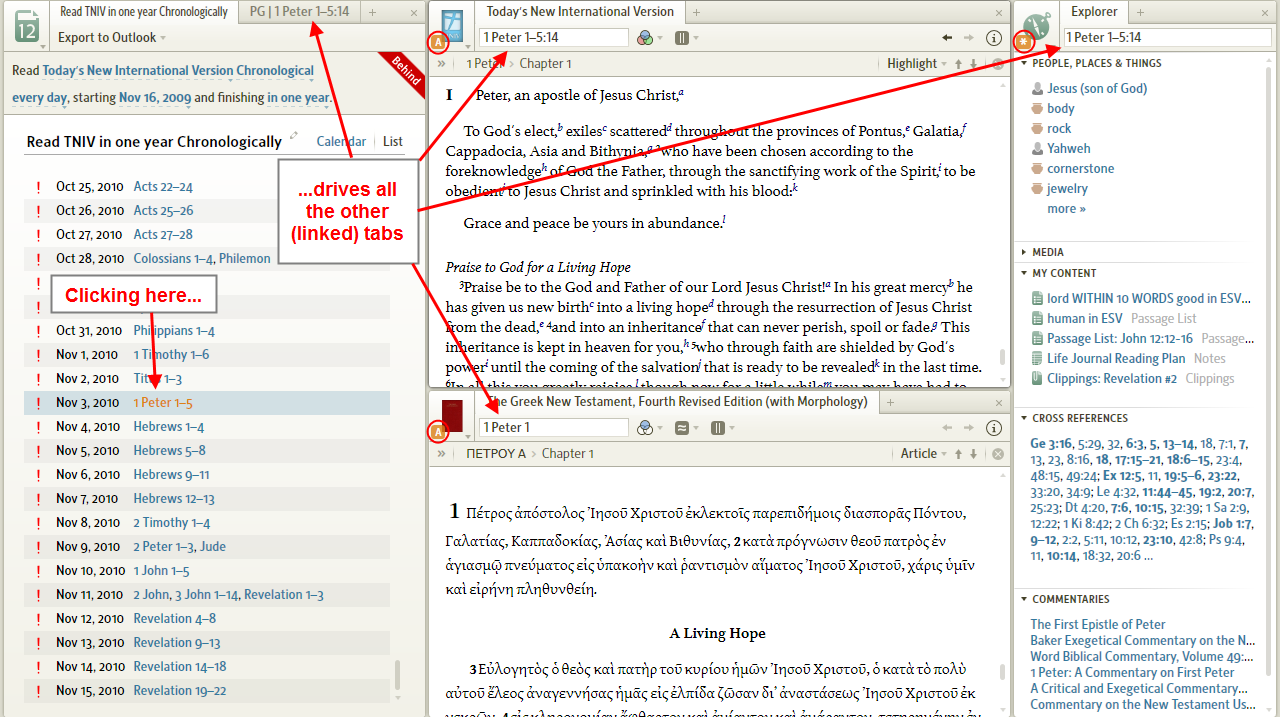Image resolution: width=1280 pixels, height=717 pixels.
Task: Change 'every day' reading frequency option
Action: tap(41, 98)
